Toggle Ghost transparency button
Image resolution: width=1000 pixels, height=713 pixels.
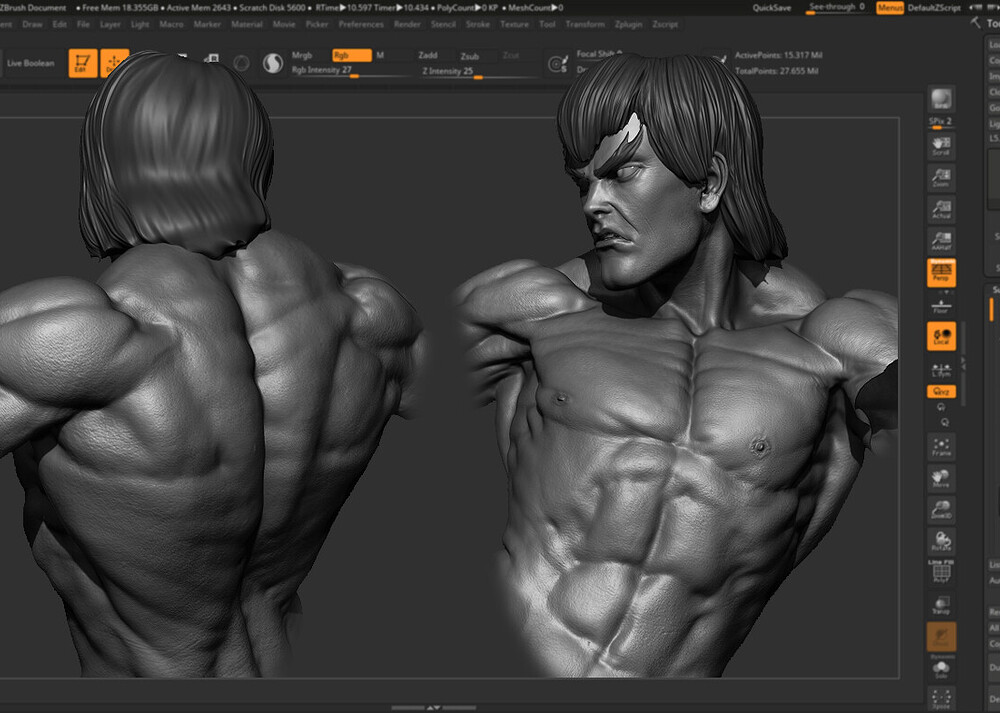(941, 636)
